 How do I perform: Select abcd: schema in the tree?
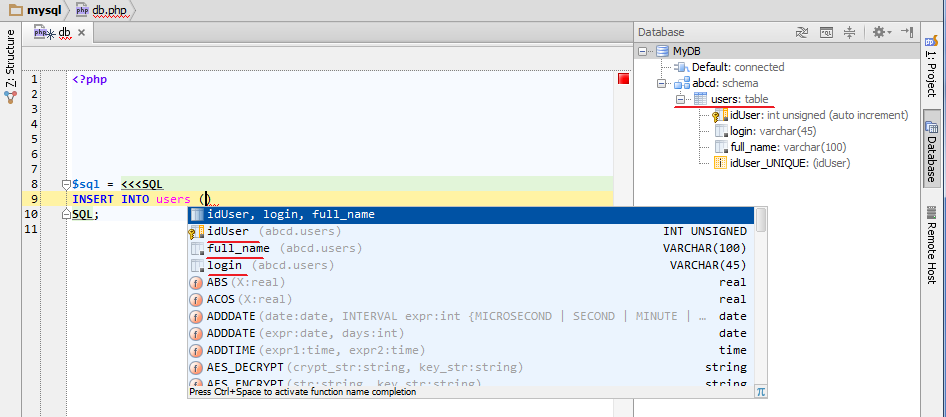pos(717,83)
